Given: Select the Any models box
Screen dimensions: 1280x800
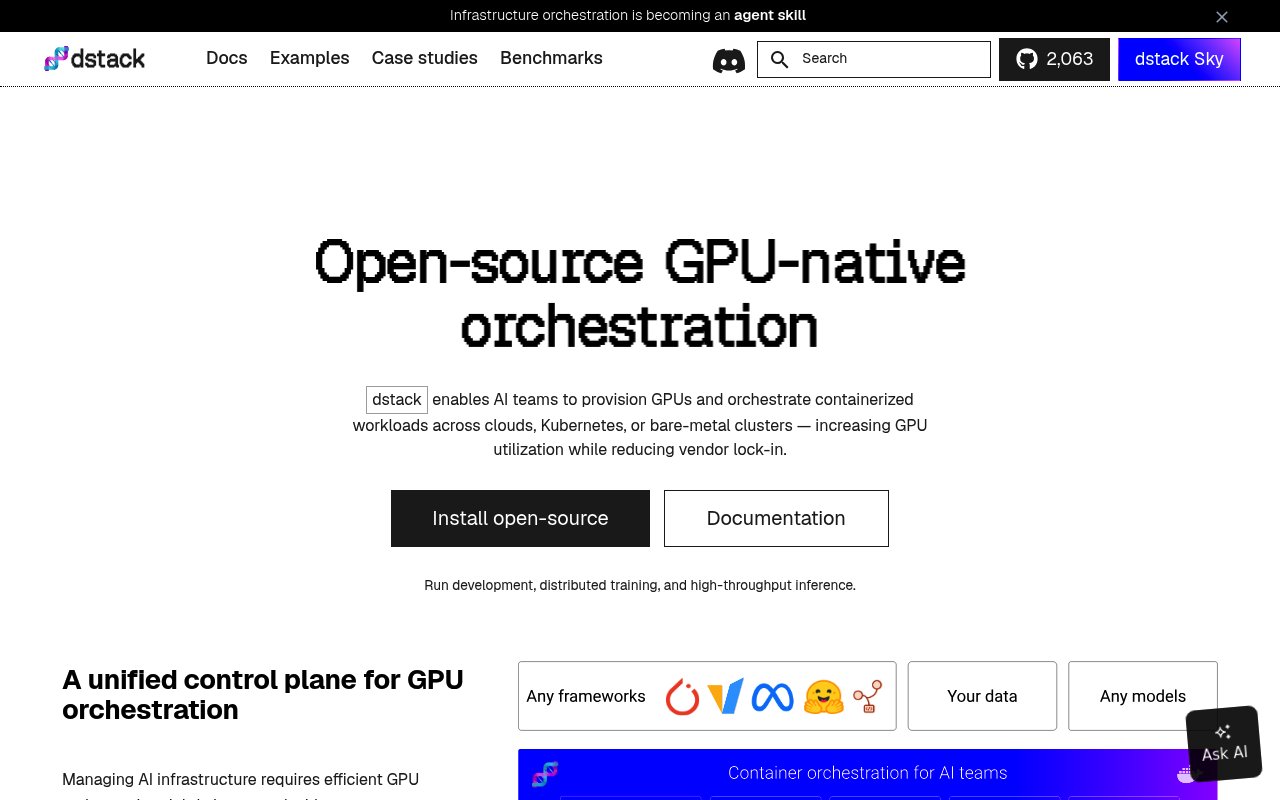Looking at the screenshot, I should pyautogui.click(x=1143, y=696).
